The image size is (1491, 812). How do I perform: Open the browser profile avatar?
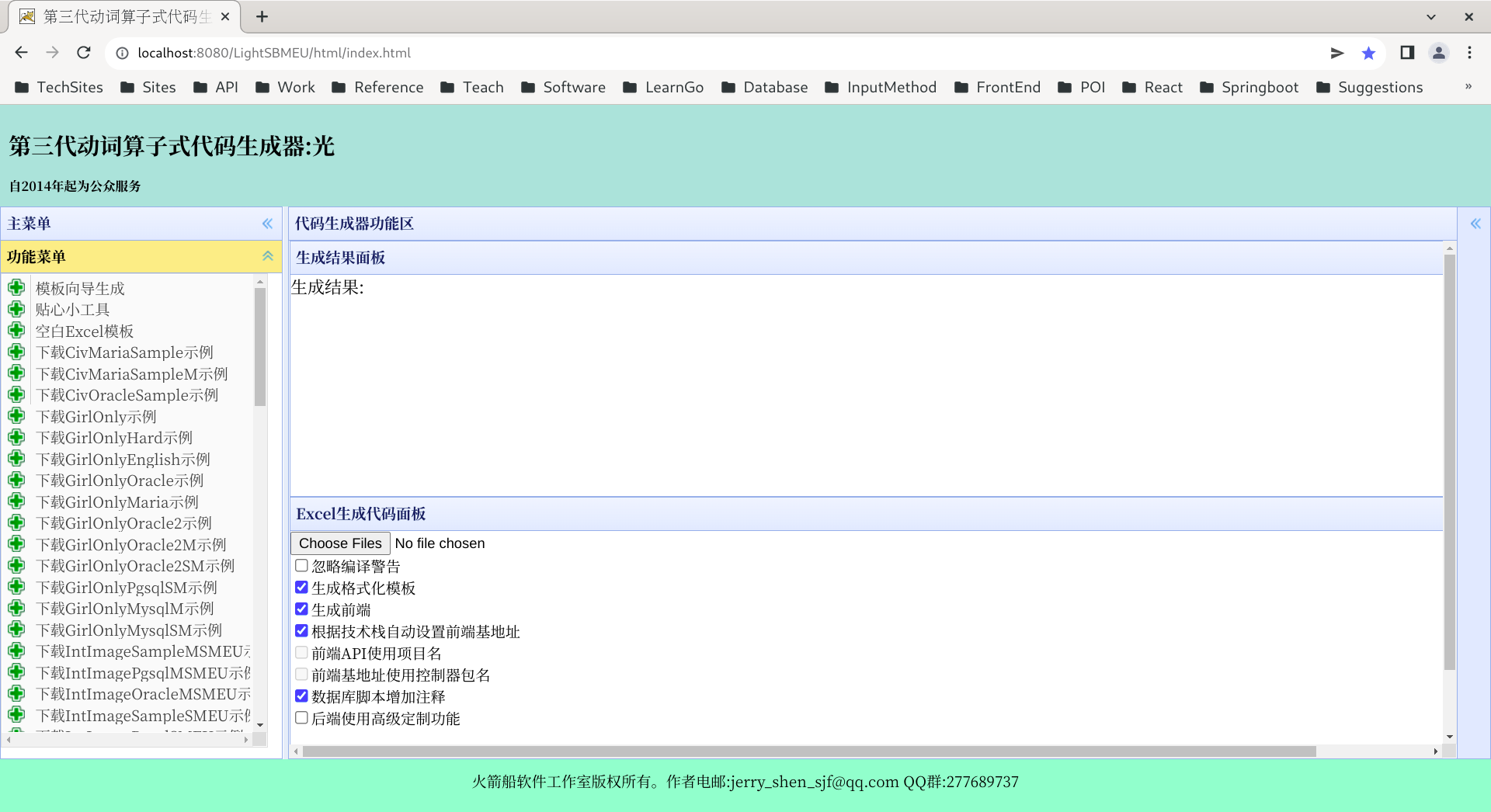1439,53
